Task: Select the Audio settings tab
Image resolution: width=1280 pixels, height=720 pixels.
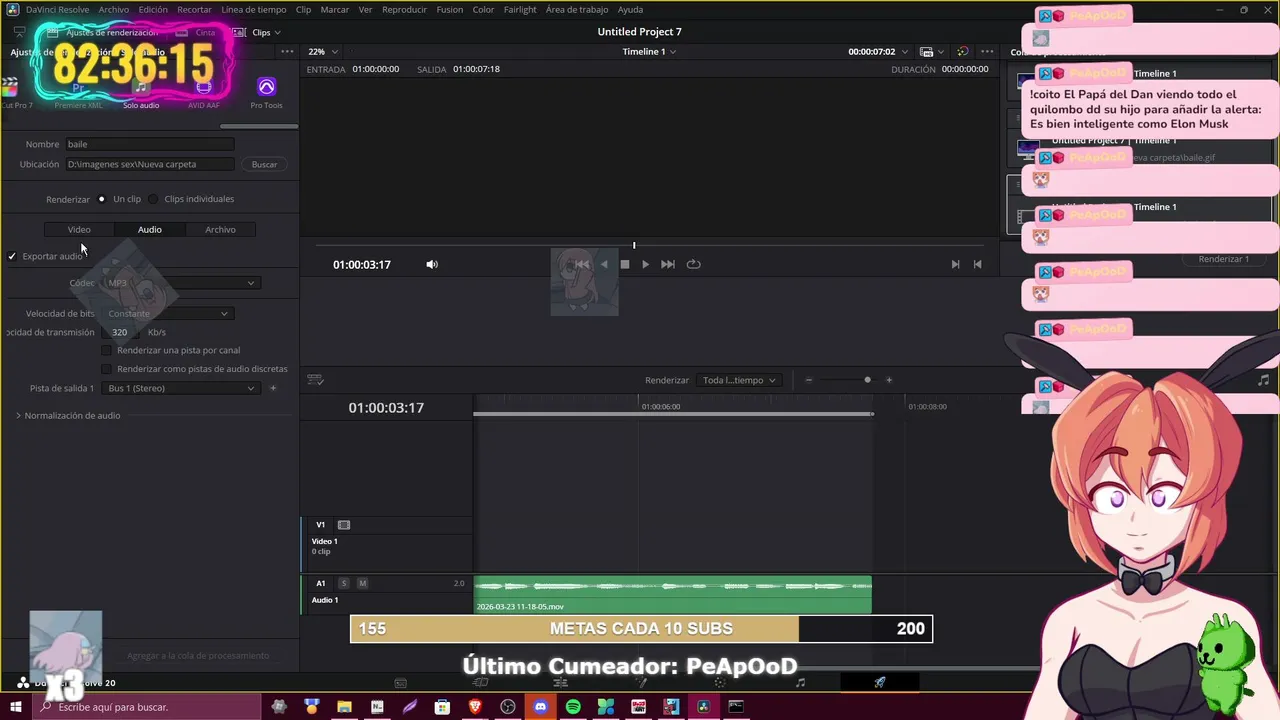Action: [x=150, y=229]
